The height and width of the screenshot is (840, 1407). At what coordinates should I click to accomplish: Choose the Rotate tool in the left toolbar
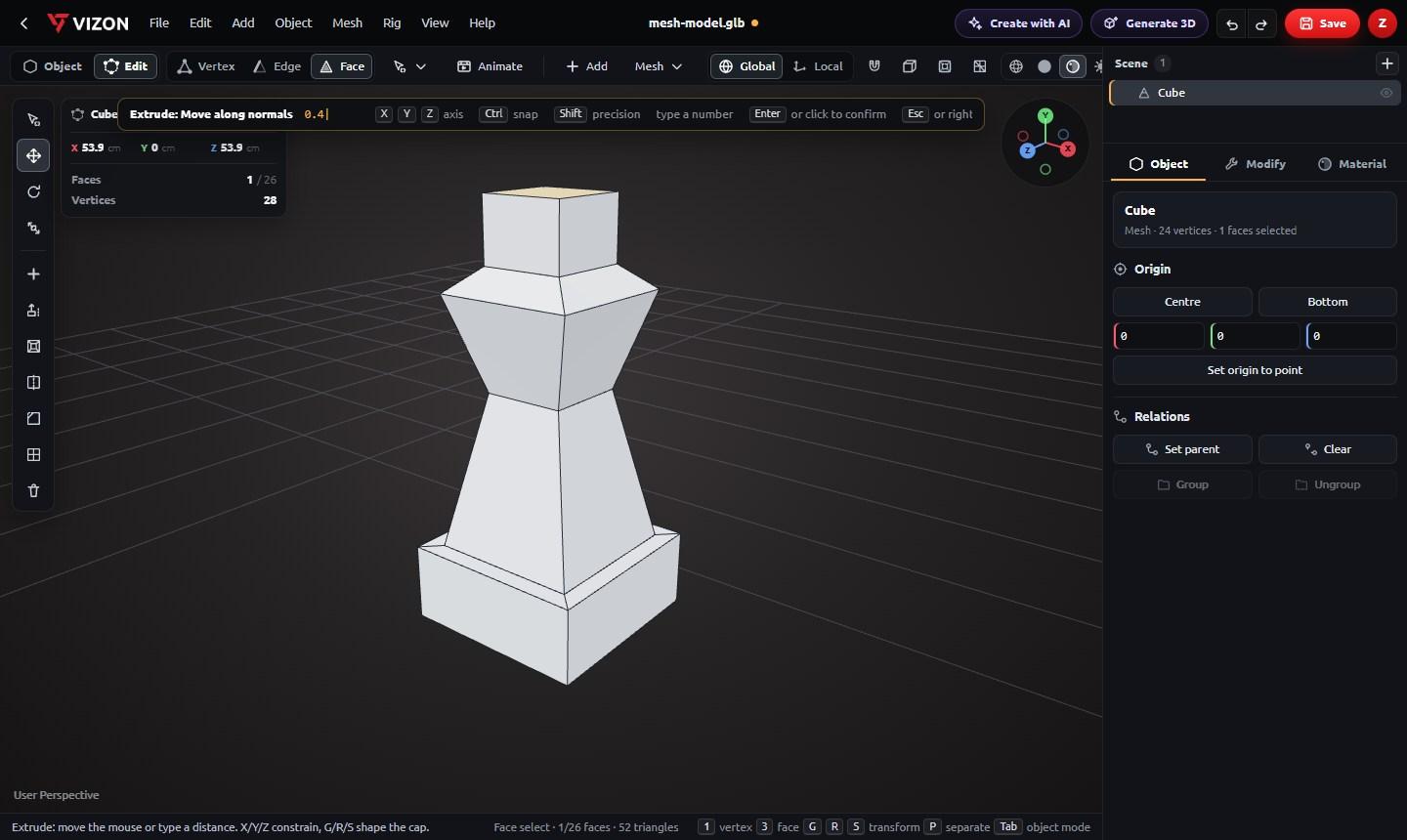pos(33,191)
